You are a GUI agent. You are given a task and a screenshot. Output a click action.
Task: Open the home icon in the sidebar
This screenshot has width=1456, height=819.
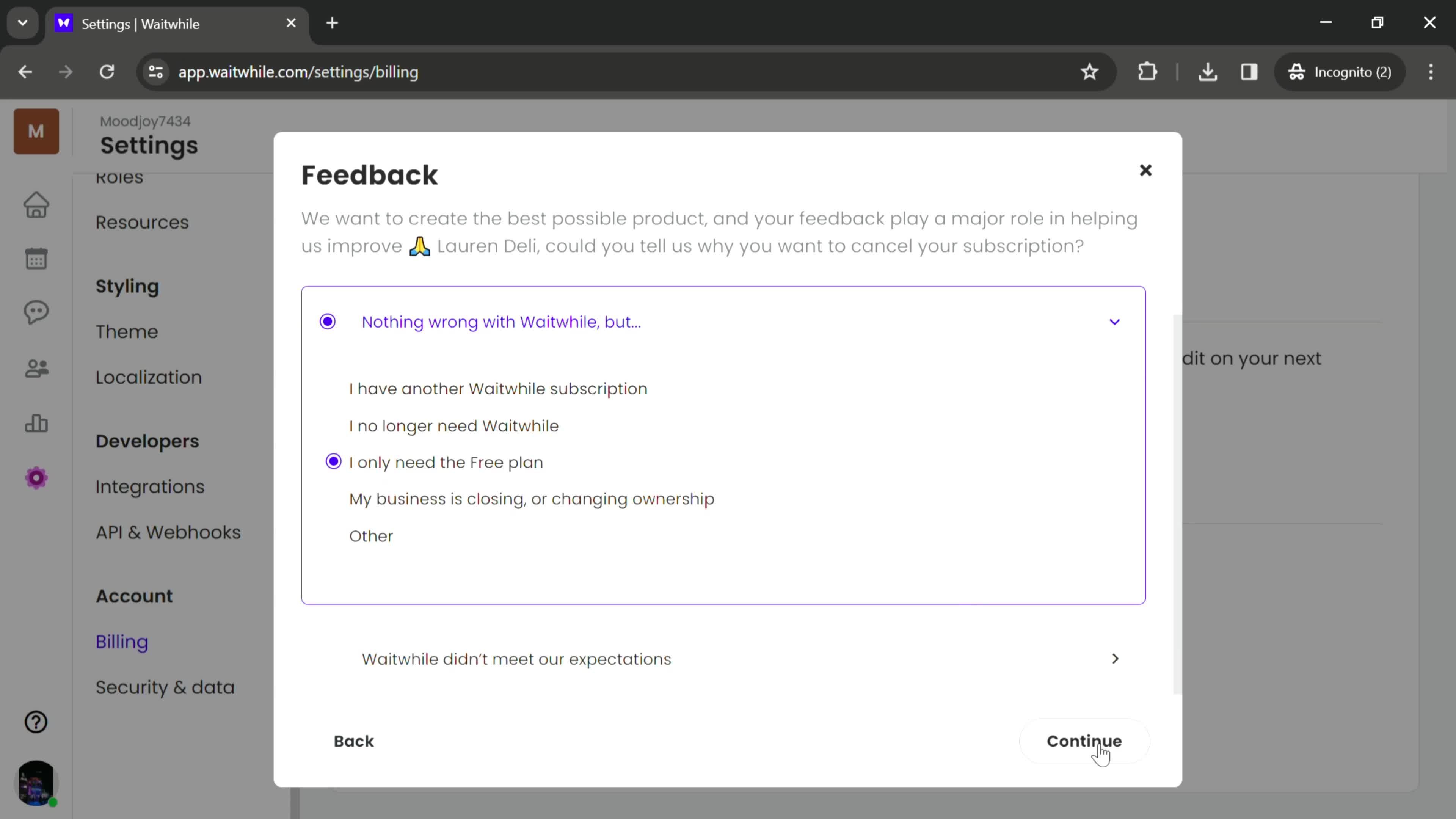coord(36,205)
